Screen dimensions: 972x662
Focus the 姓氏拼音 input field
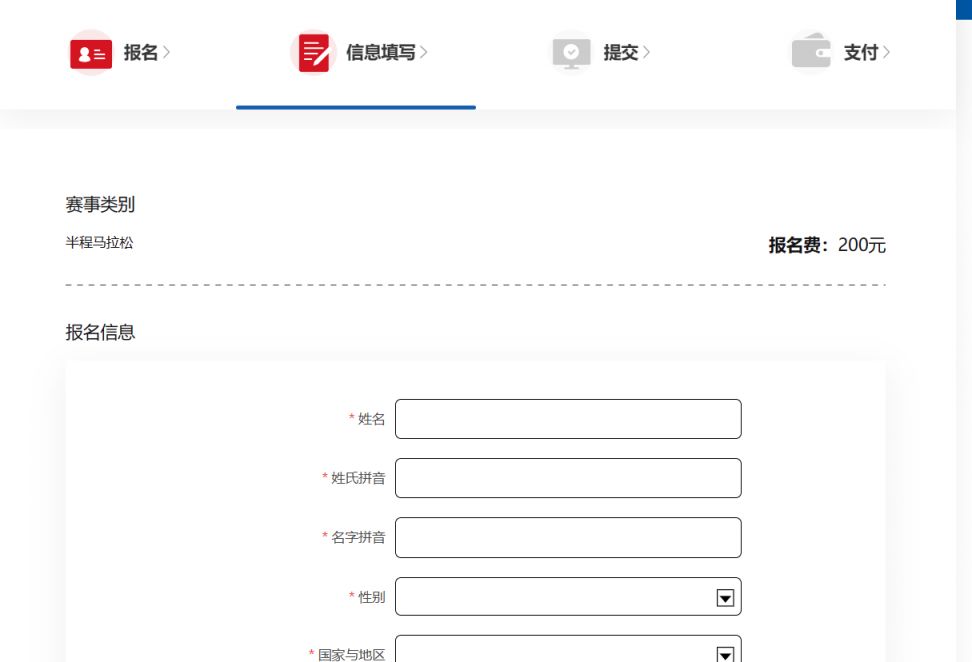click(568, 478)
